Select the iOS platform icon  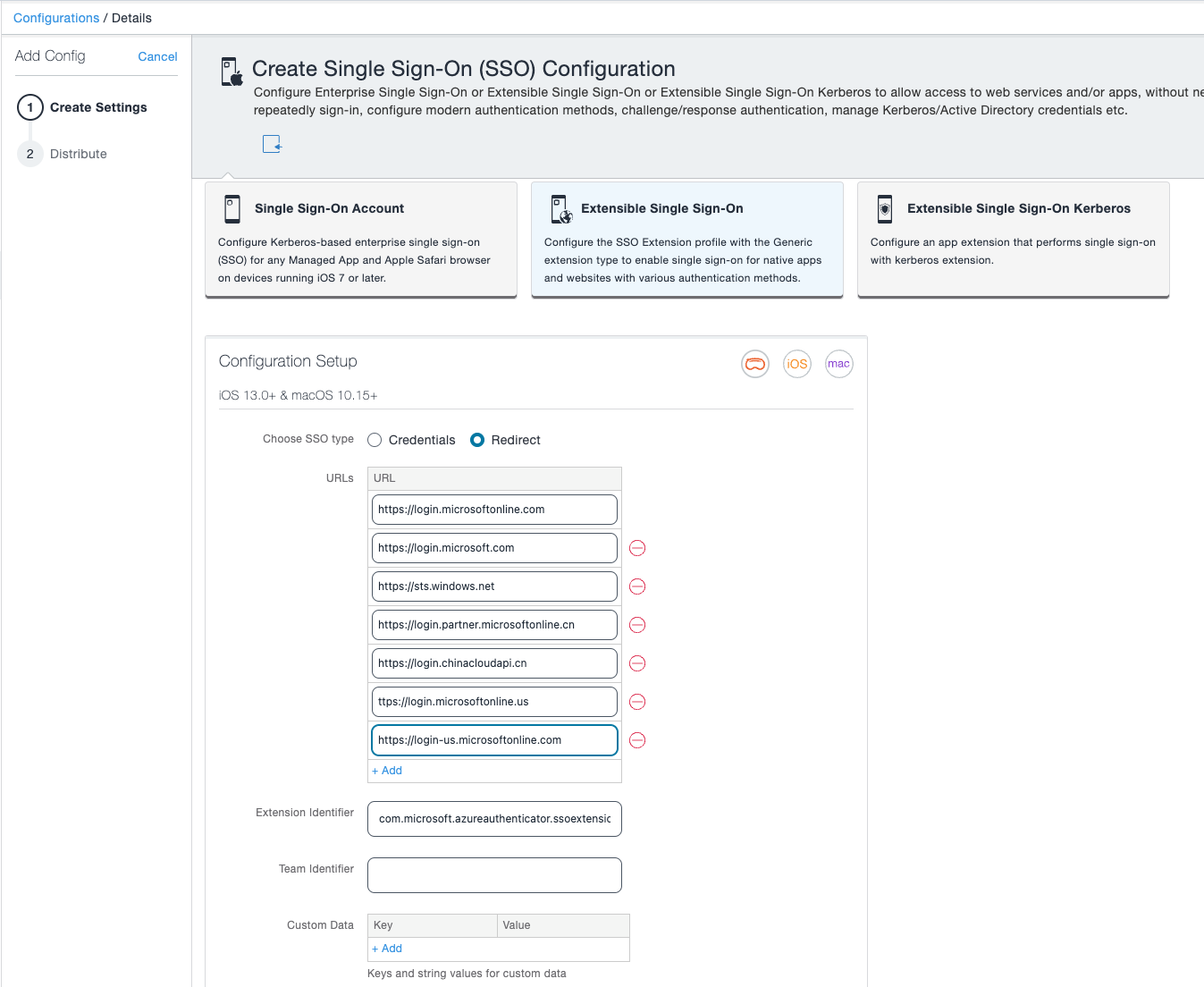click(x=796, y=364)
